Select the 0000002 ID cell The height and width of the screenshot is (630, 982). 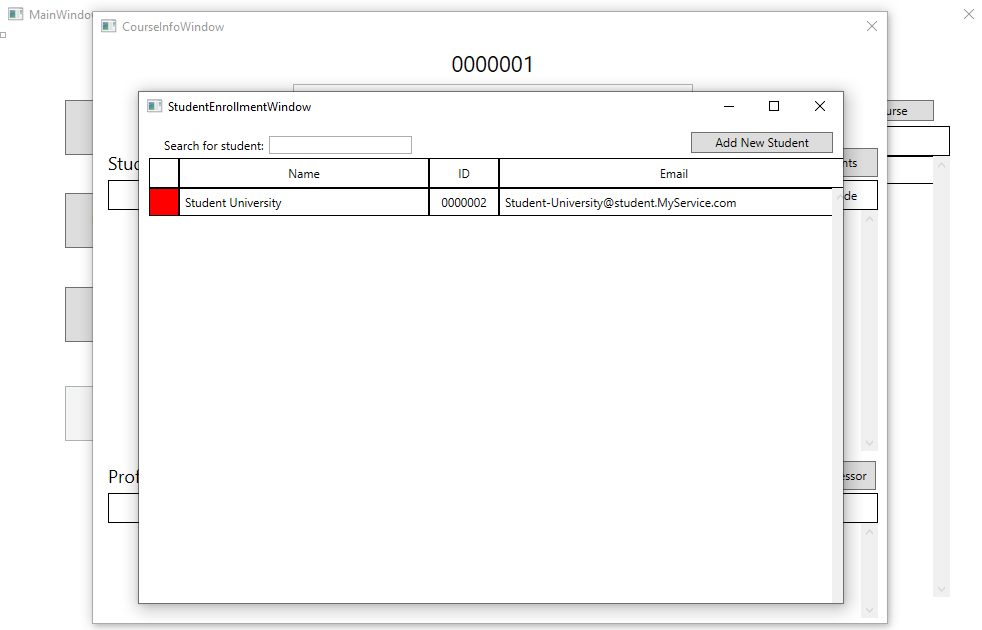point(464,202)
